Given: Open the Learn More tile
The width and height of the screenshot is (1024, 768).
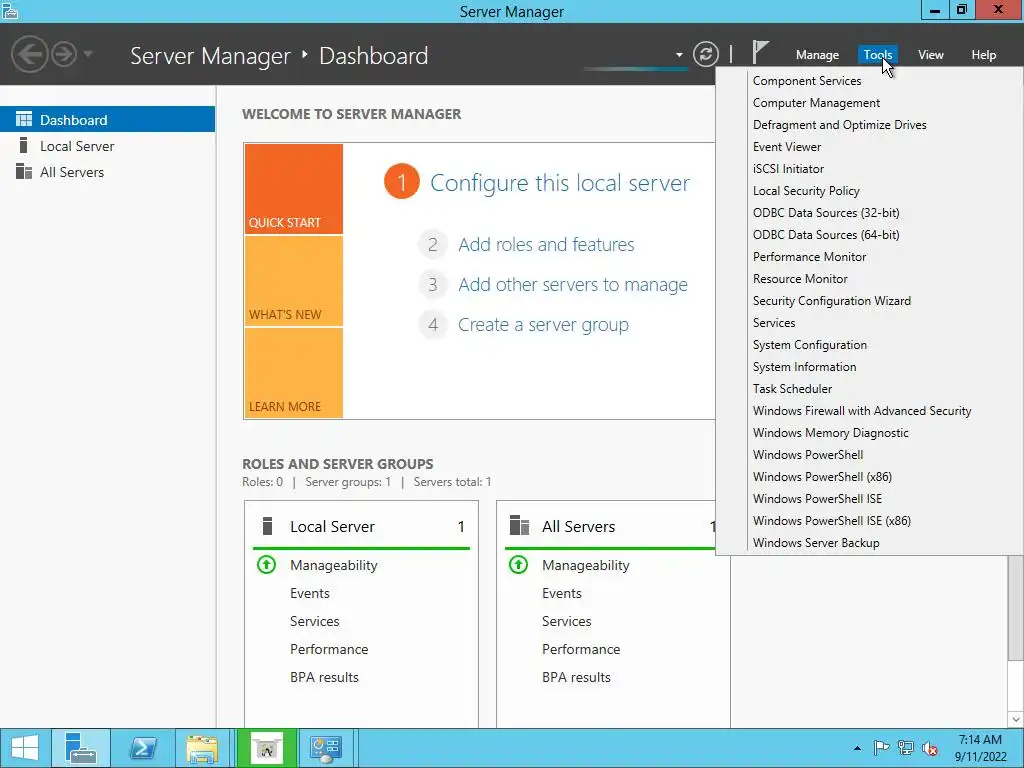Looking at the screenshot, I should (x=294, y=373).
